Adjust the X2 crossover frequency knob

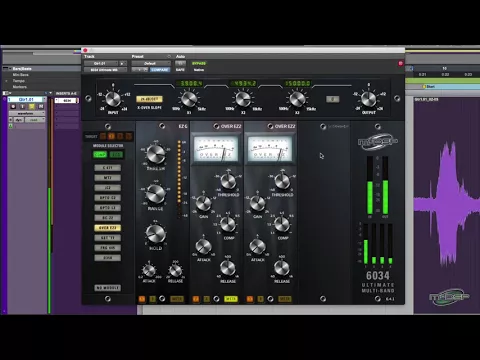pyautogui.click(x=243, y=99)
